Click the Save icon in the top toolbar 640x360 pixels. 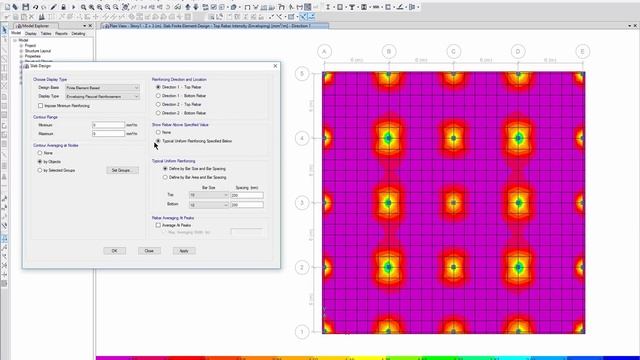(26, 7)
